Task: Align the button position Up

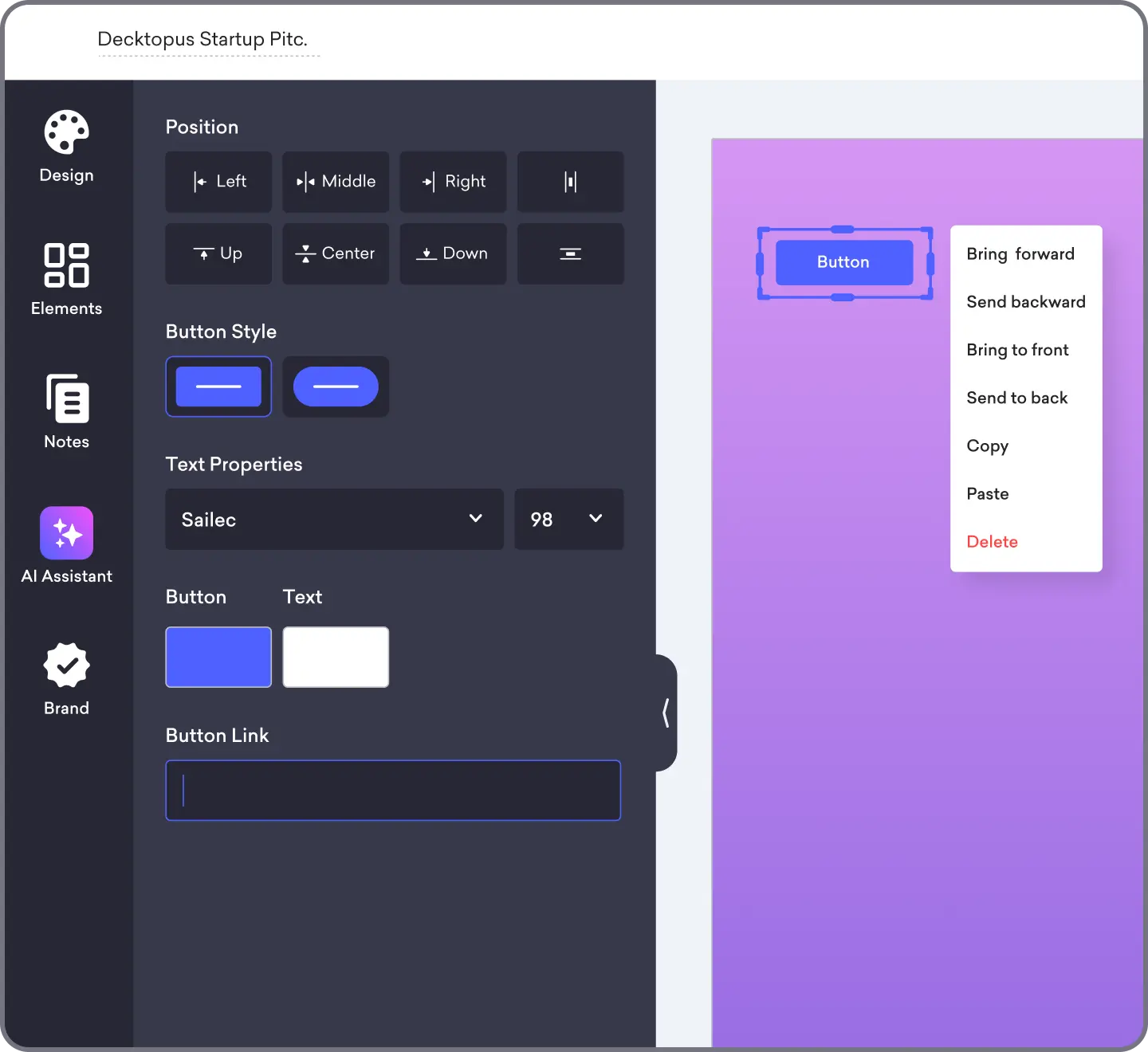Action: click(x=218, y=253)
